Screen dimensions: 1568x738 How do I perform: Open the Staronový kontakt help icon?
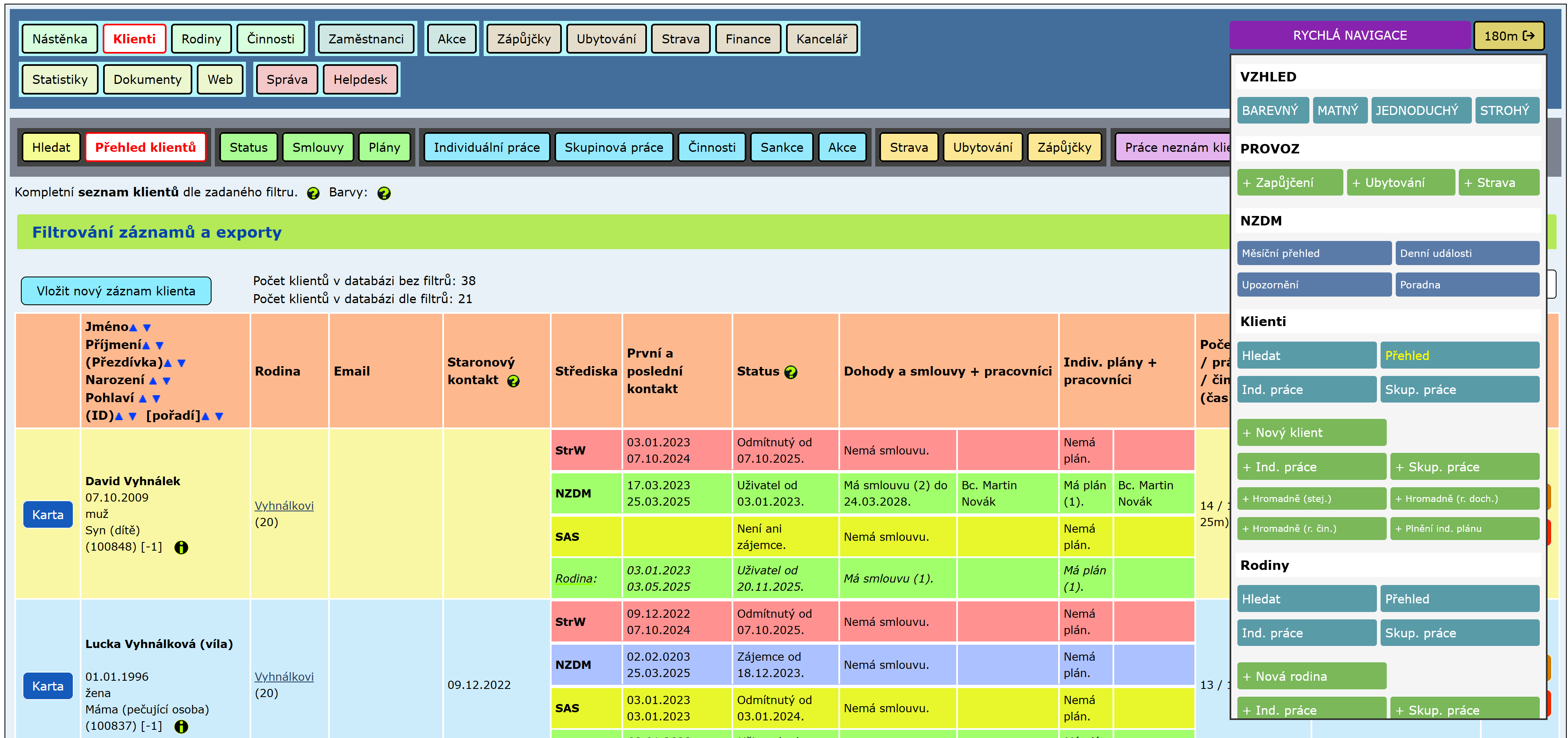(x=513, y=381)
